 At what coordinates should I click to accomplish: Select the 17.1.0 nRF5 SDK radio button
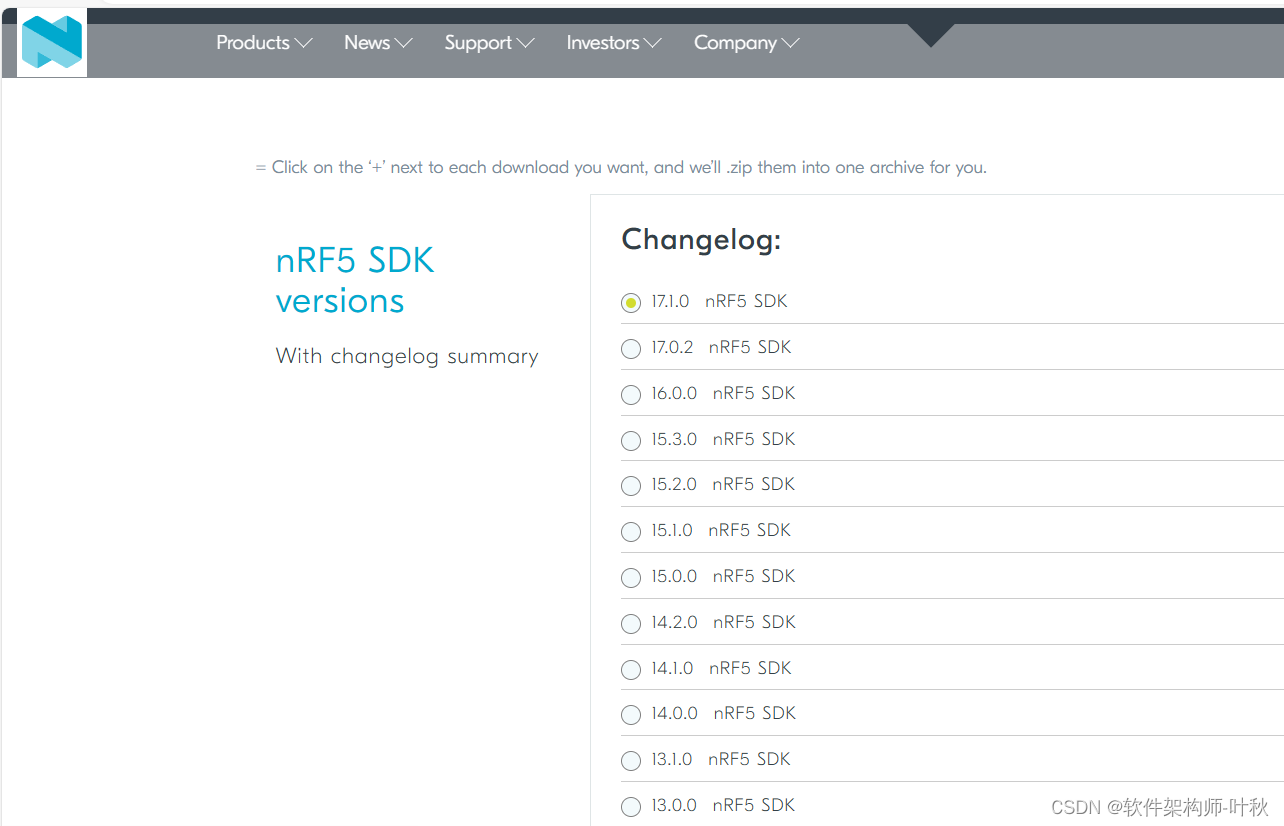631,303
